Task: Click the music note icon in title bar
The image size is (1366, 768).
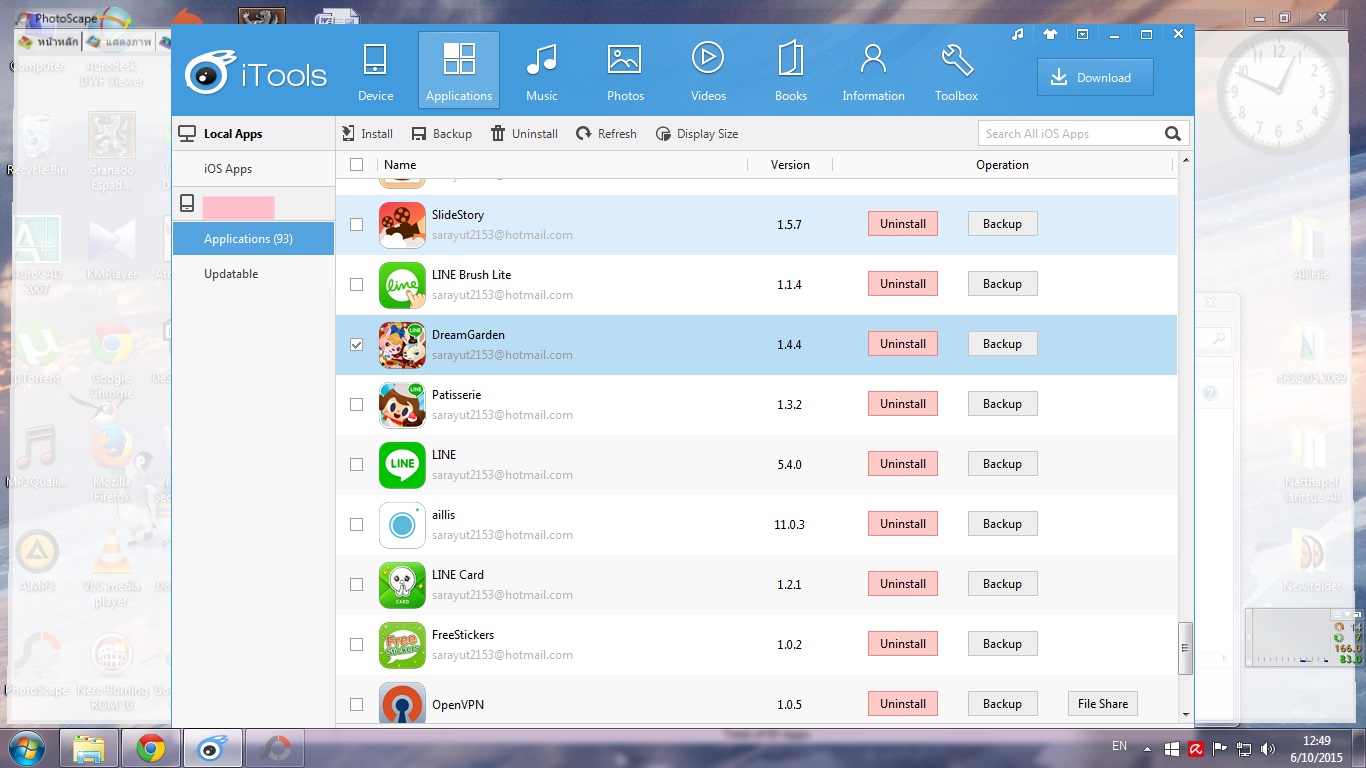Action: point(1018,34)
